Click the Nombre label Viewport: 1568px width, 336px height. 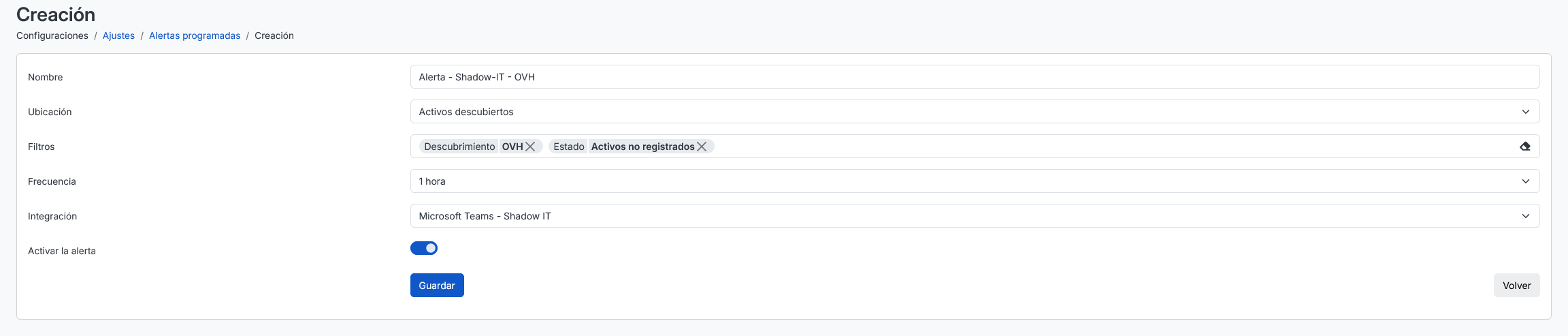coord(46,77)
